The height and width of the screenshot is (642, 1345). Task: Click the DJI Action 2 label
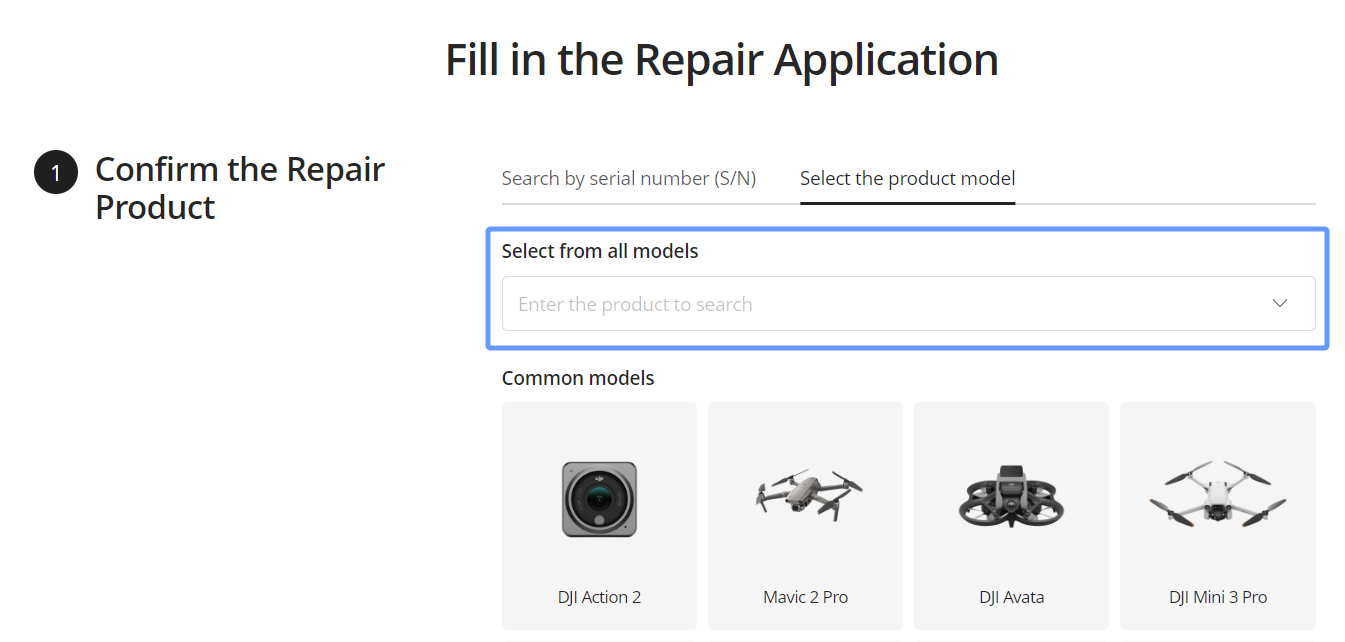(x=598, y=596)
